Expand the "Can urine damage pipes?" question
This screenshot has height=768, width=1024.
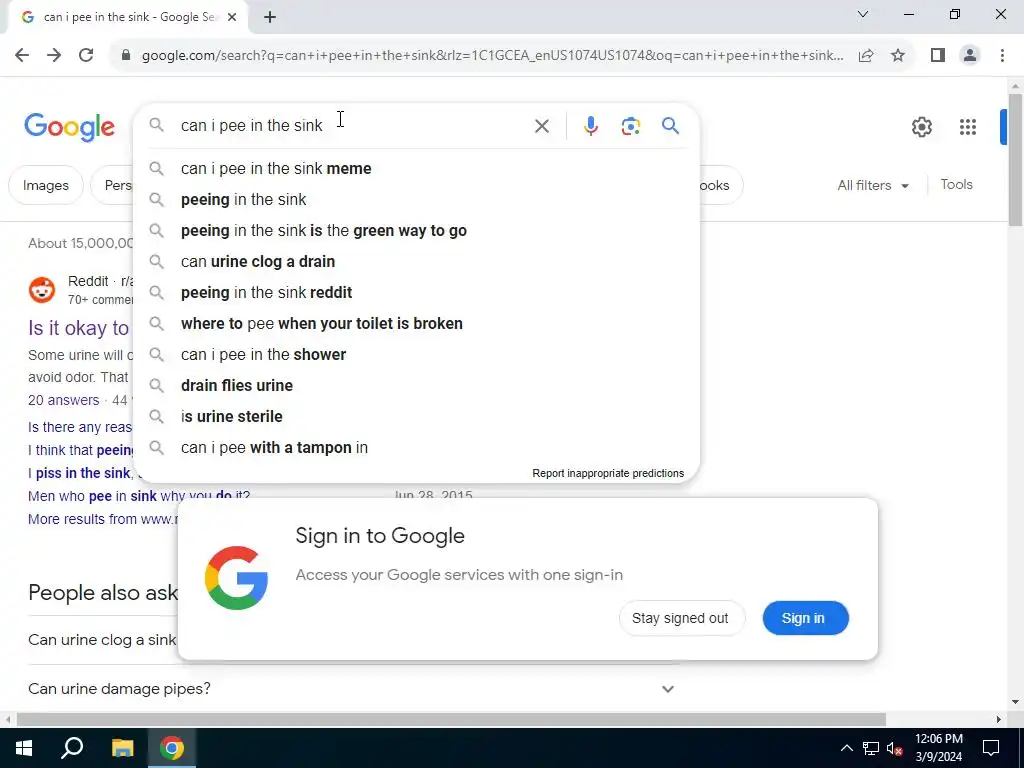tap(351, 688)
